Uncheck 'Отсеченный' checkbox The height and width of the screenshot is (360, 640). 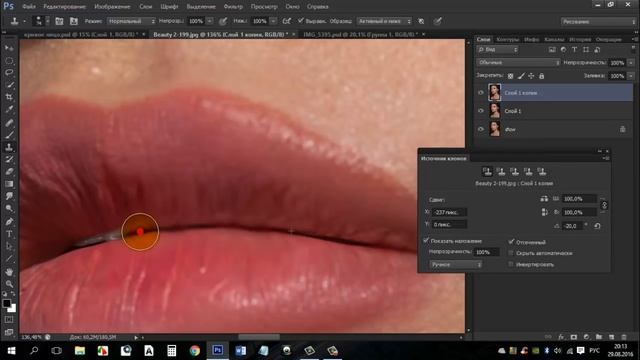(511, 242)
